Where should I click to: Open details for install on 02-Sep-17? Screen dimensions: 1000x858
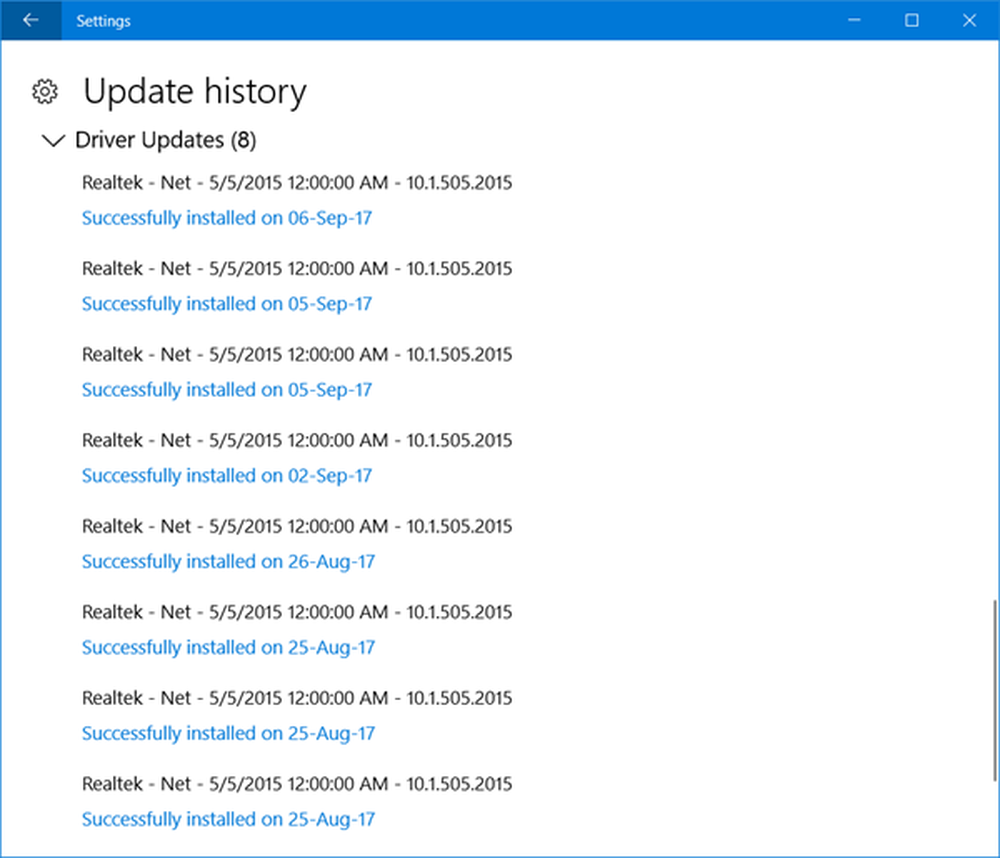tap(226, 475)
